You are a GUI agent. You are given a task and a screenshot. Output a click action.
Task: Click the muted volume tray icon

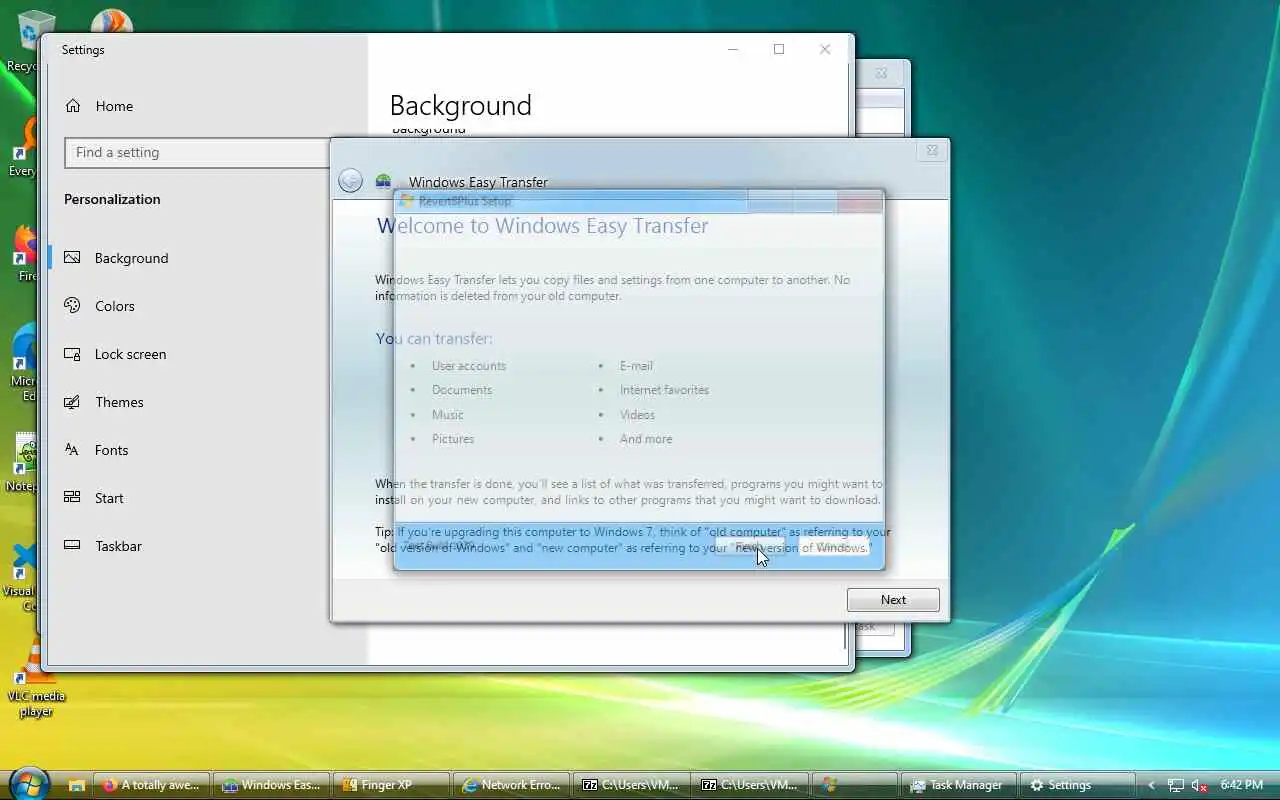pyautogui.click(x=1201, y=785)
